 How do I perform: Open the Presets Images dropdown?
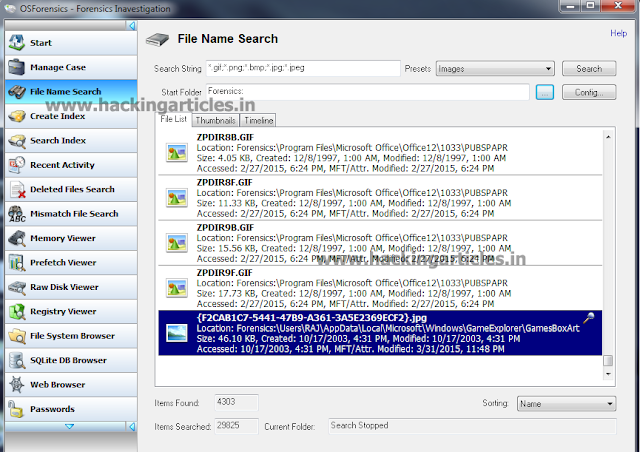(x=495, y=69)
